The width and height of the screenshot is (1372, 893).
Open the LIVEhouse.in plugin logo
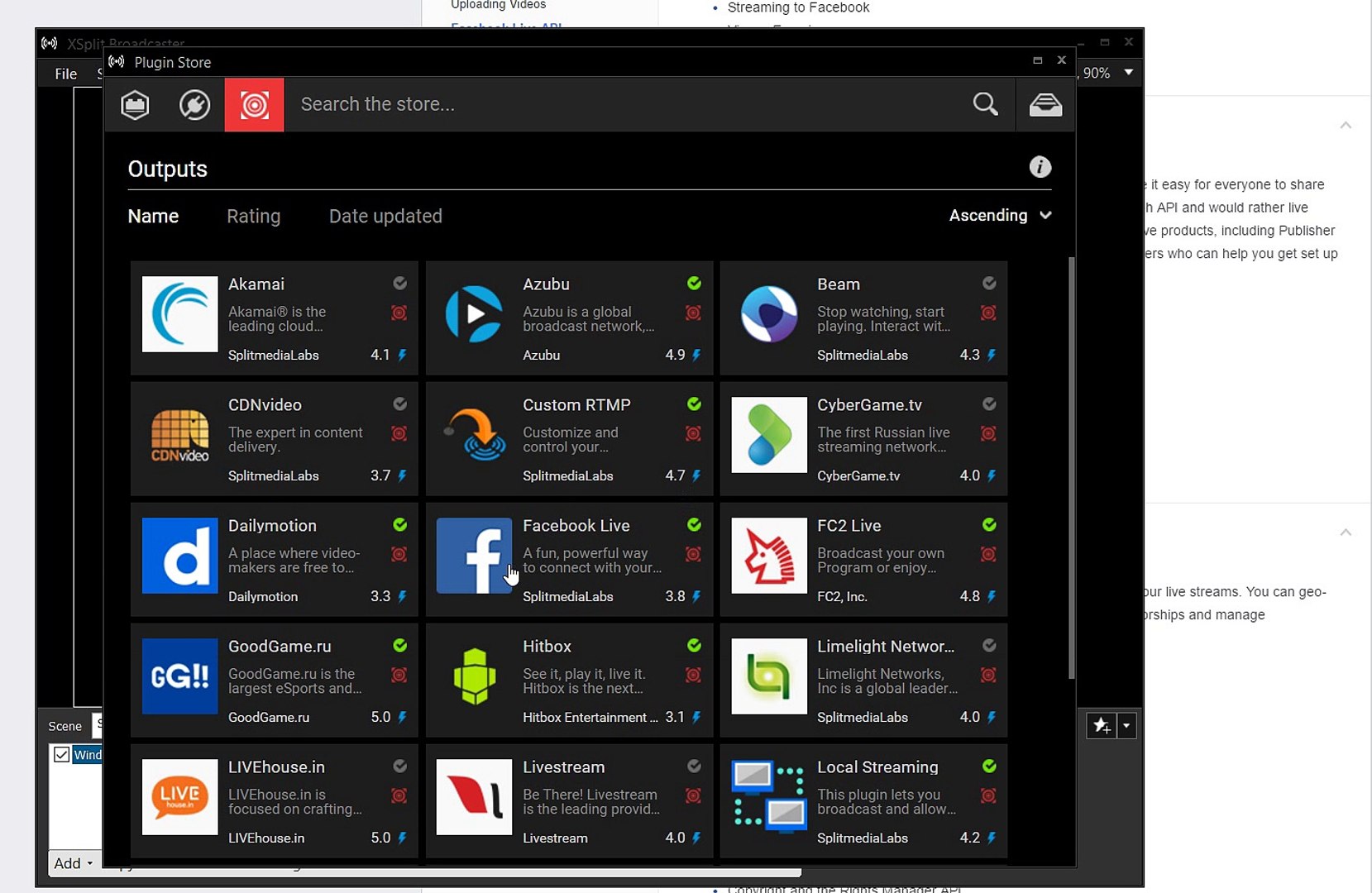179,797
